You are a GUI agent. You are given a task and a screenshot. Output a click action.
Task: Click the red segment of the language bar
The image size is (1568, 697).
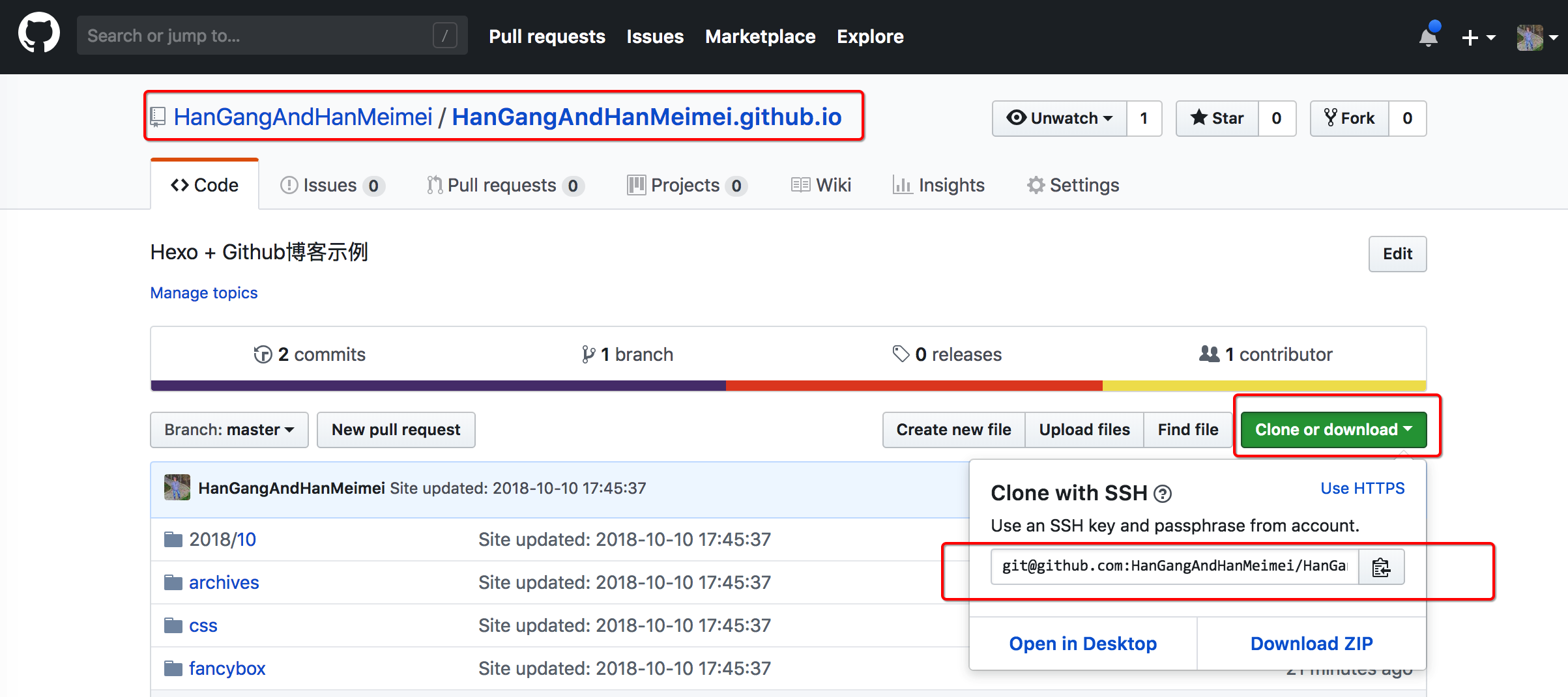(914, 386)
